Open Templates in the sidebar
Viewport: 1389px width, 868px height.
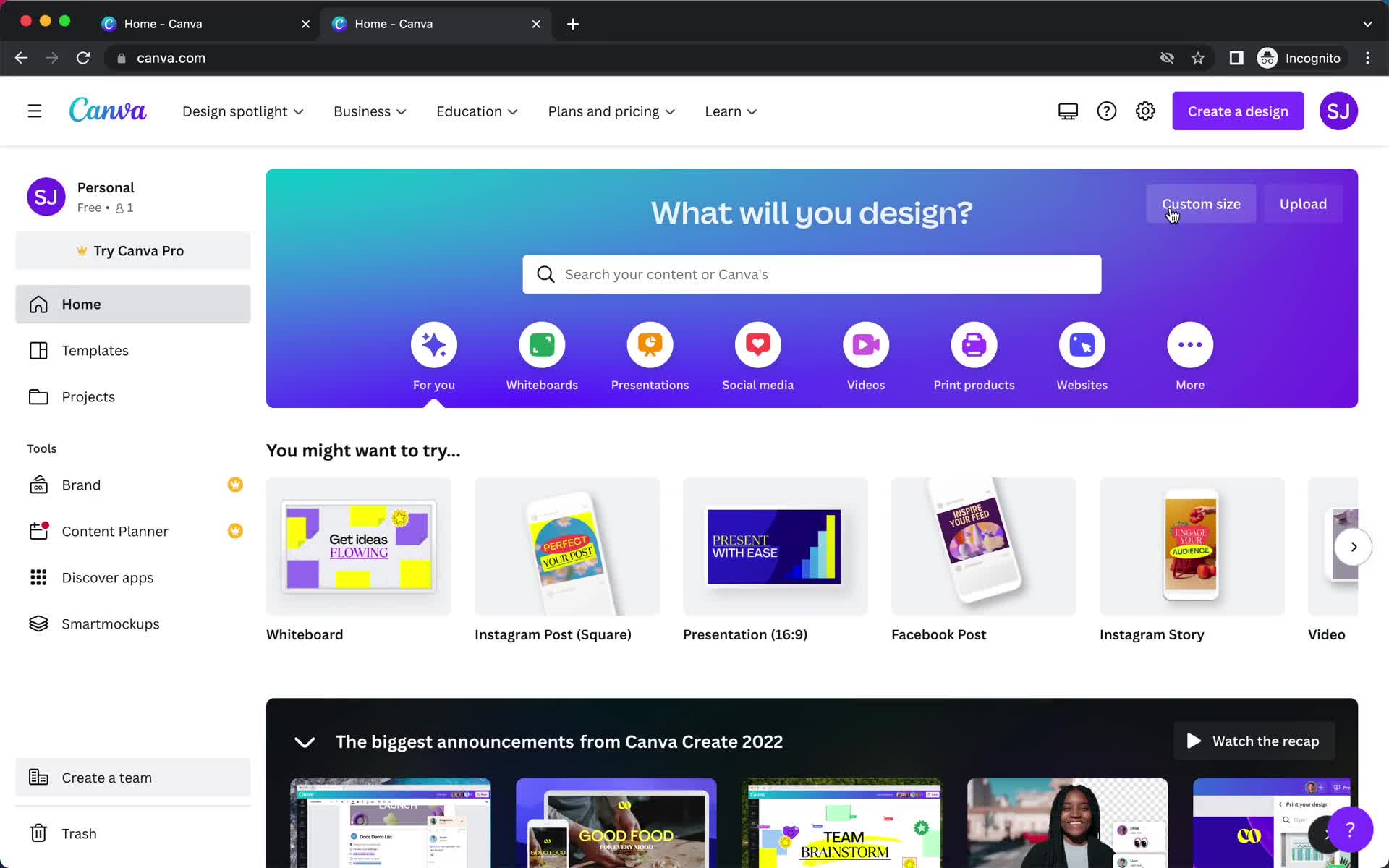133,351
